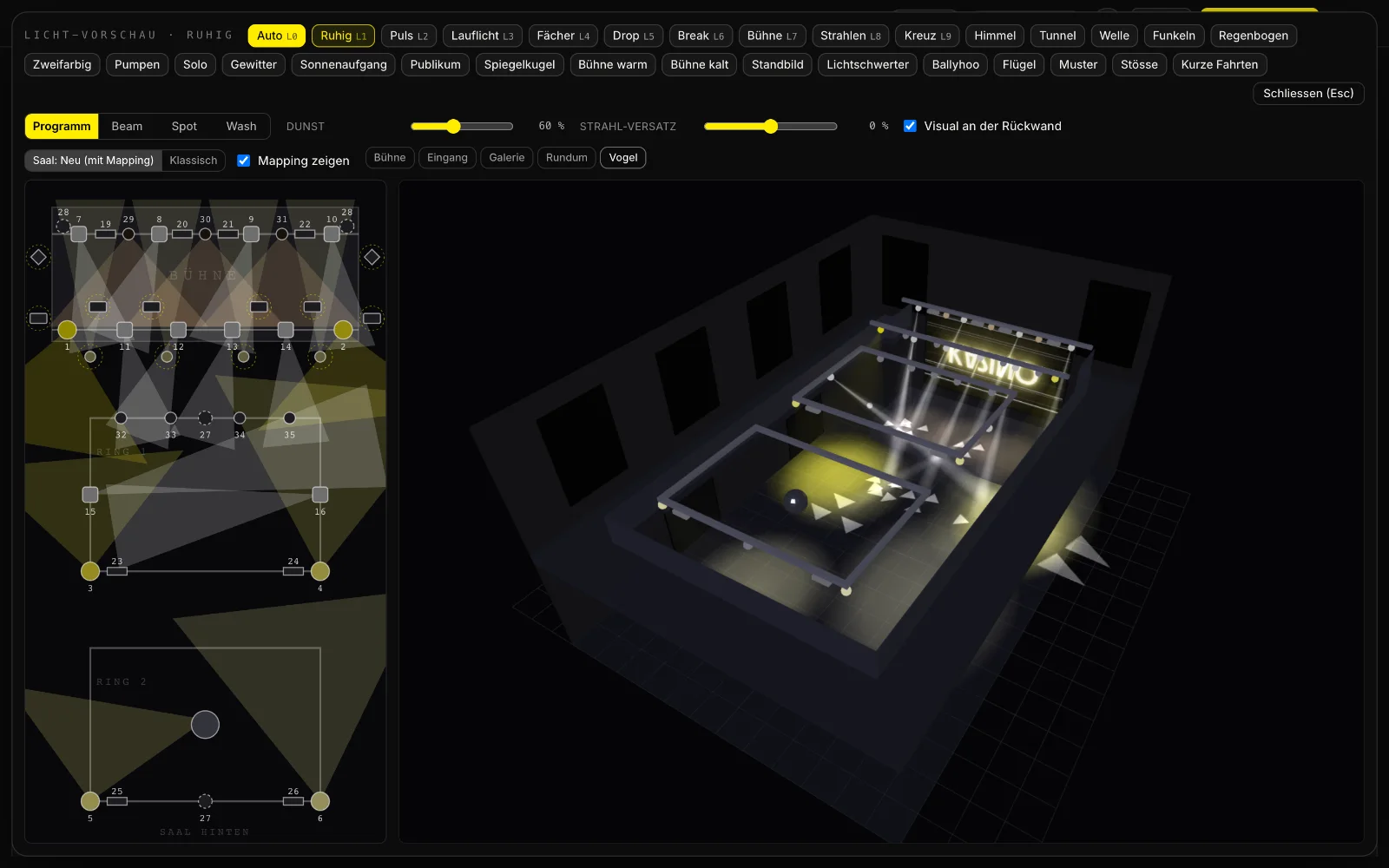Open the Programm tab
1389x868 pixels.
[x=62, y=126]
